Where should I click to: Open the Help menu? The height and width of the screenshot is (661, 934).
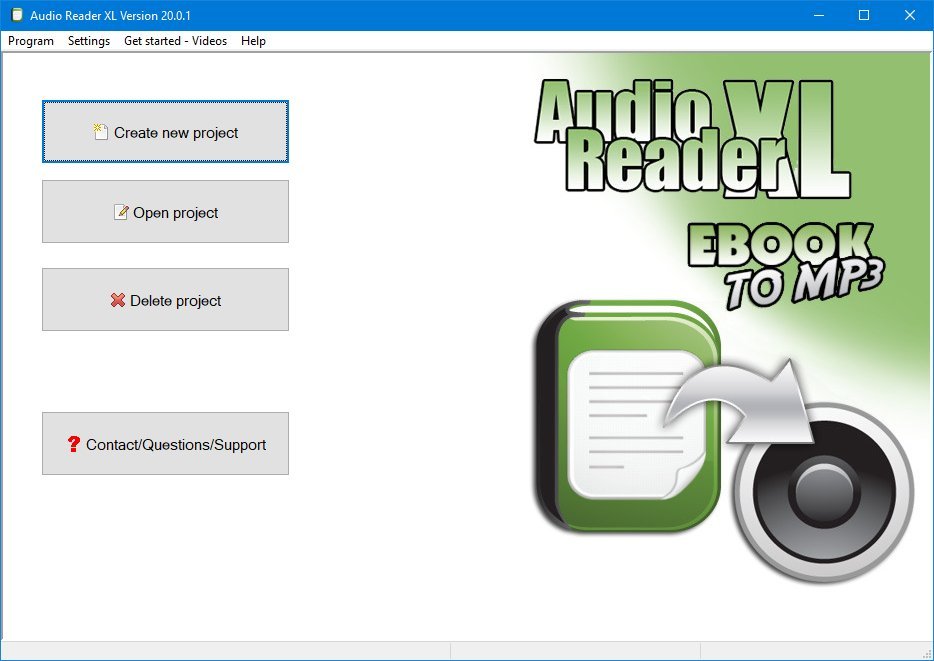click(253, 41)
